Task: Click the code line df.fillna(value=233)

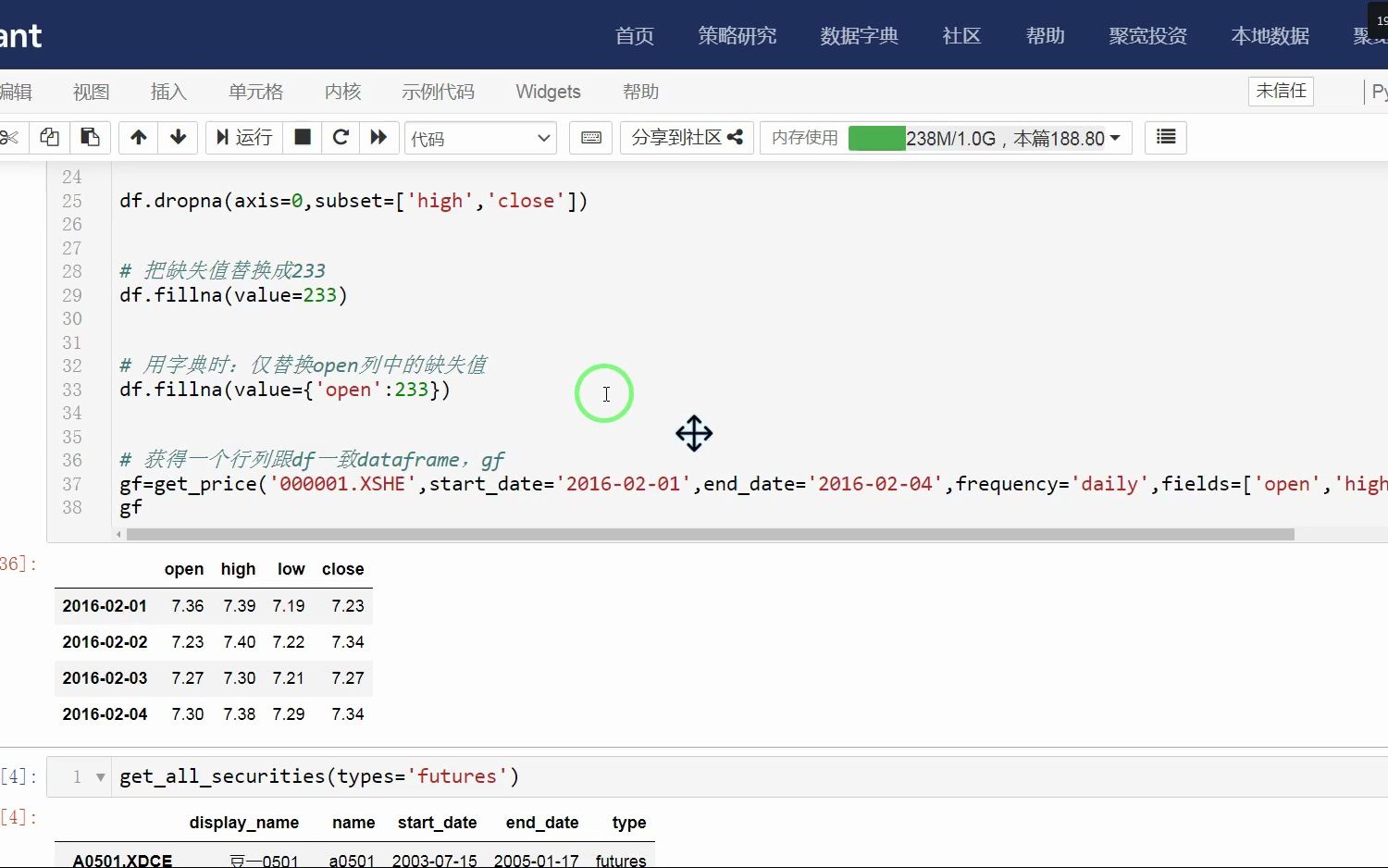Action: point(233,295)
